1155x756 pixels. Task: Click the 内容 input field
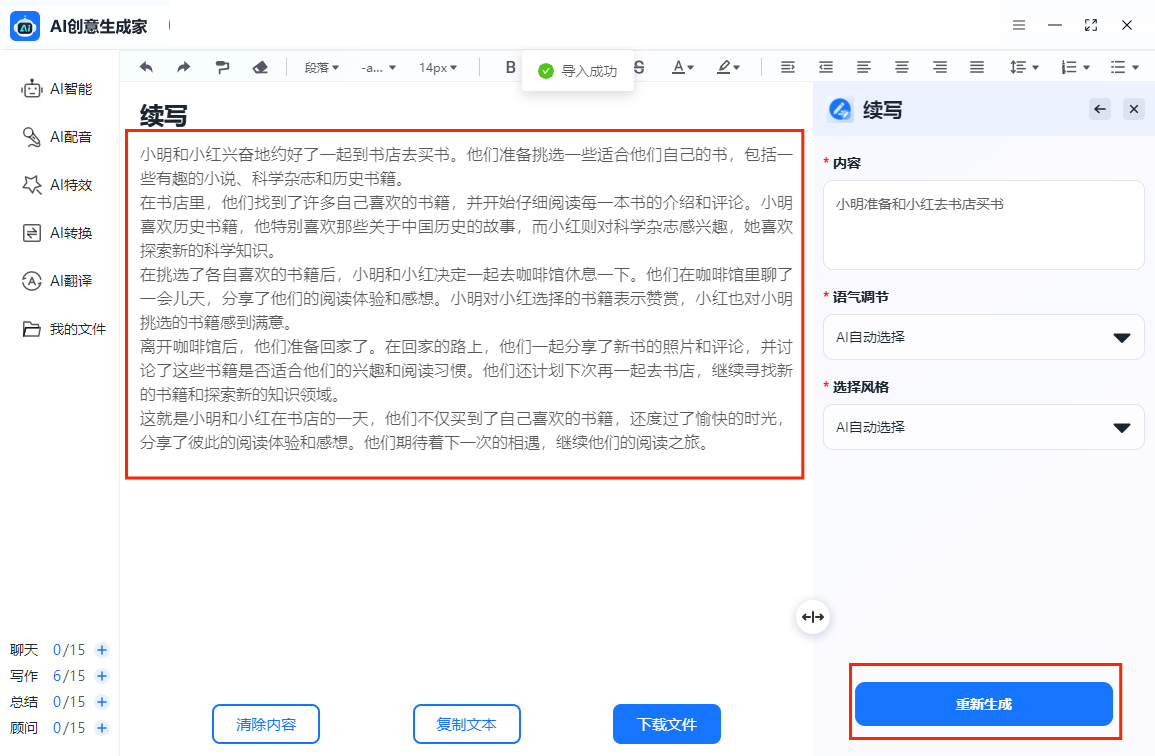tap(983, 224)
